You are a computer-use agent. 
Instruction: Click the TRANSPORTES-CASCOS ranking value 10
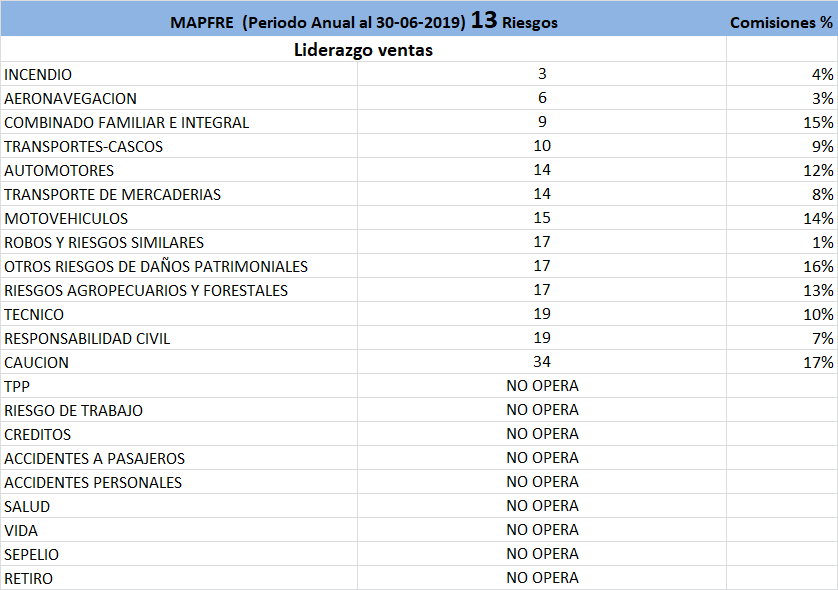(542, 146)
